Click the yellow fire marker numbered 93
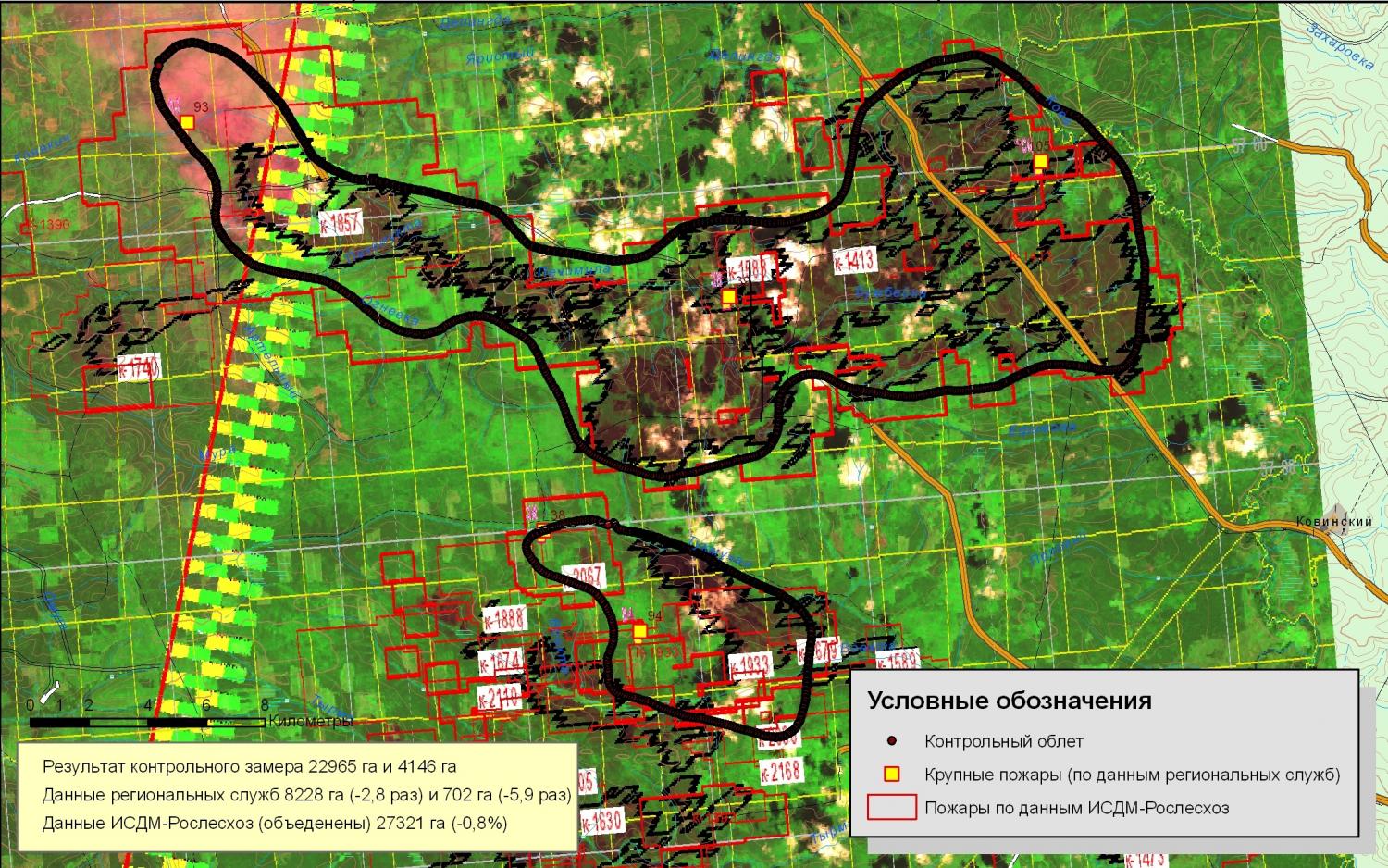 [x=188, y=121]
